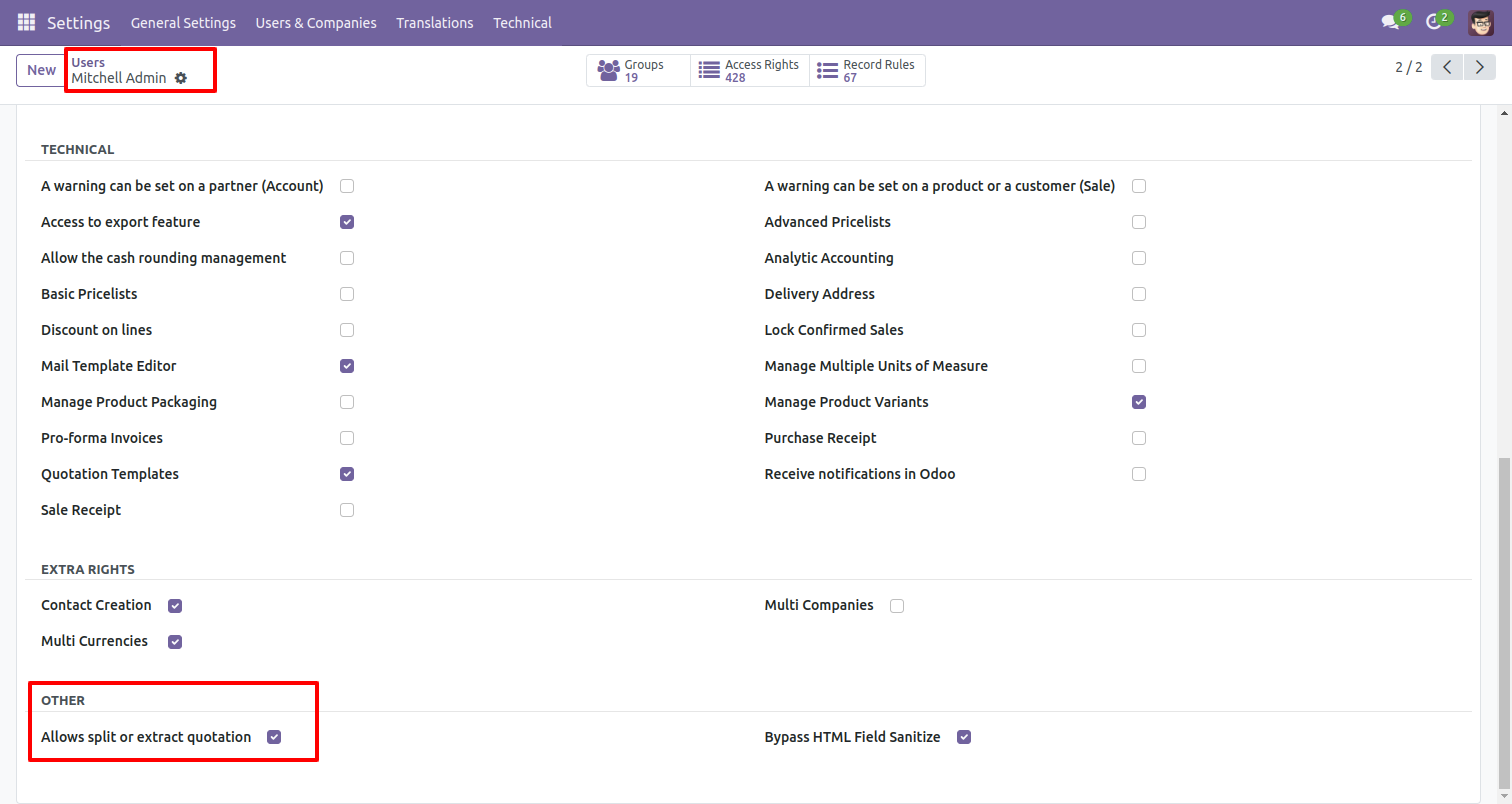Enable Basic Pricelists checkbox

(347, 294)
